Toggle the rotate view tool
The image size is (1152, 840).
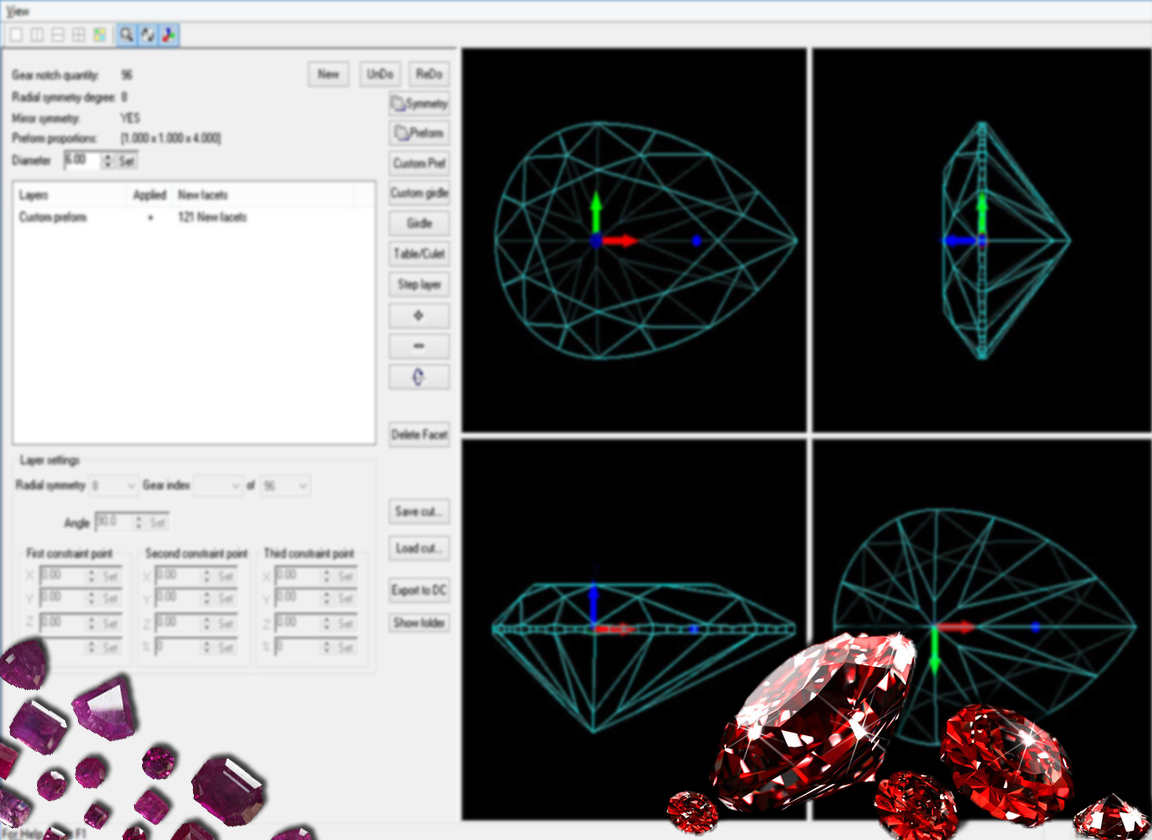pyautogui.click(x=148, y=35)
